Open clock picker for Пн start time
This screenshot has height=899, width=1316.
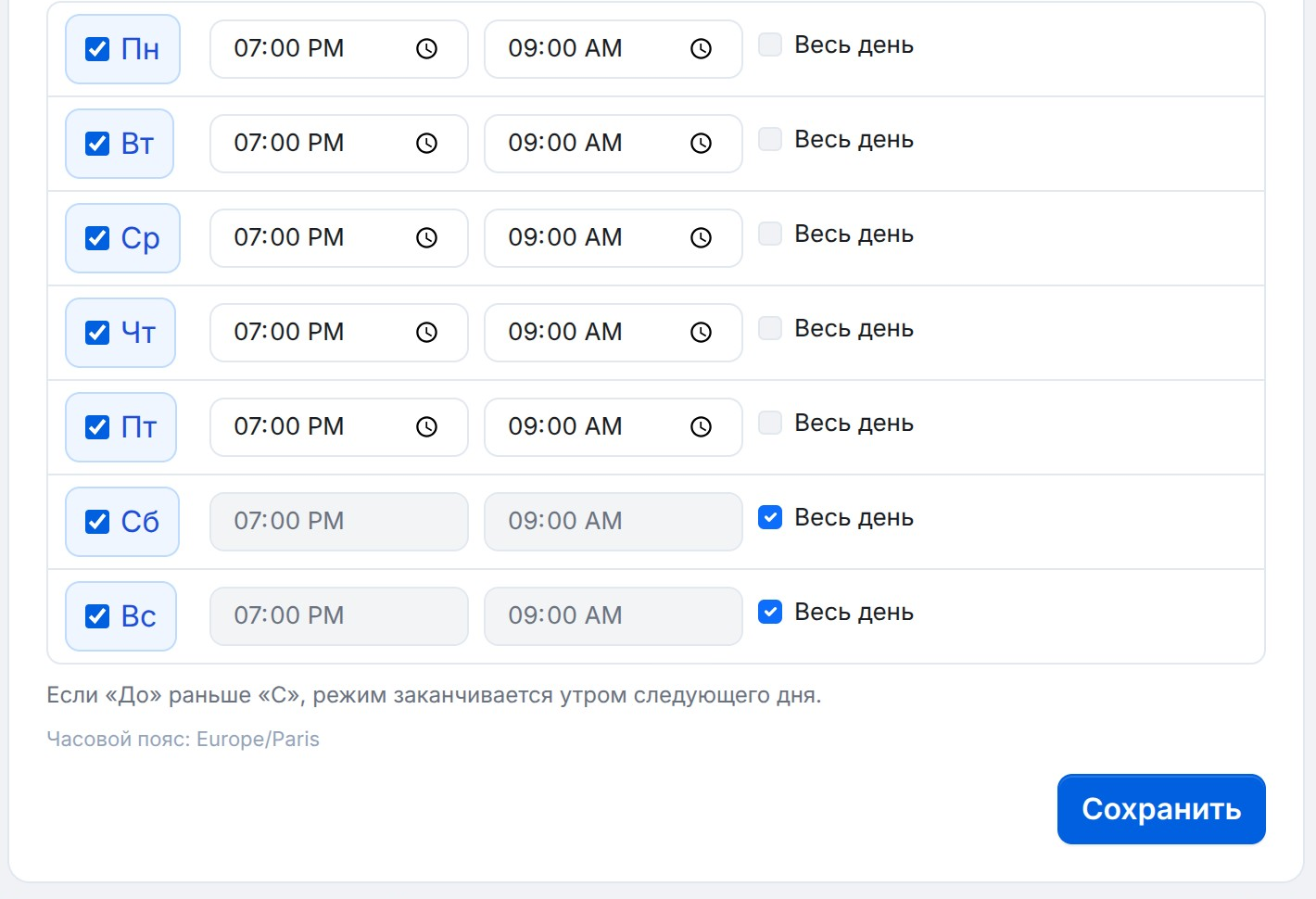pyautogui.click(x=426, y=49)
